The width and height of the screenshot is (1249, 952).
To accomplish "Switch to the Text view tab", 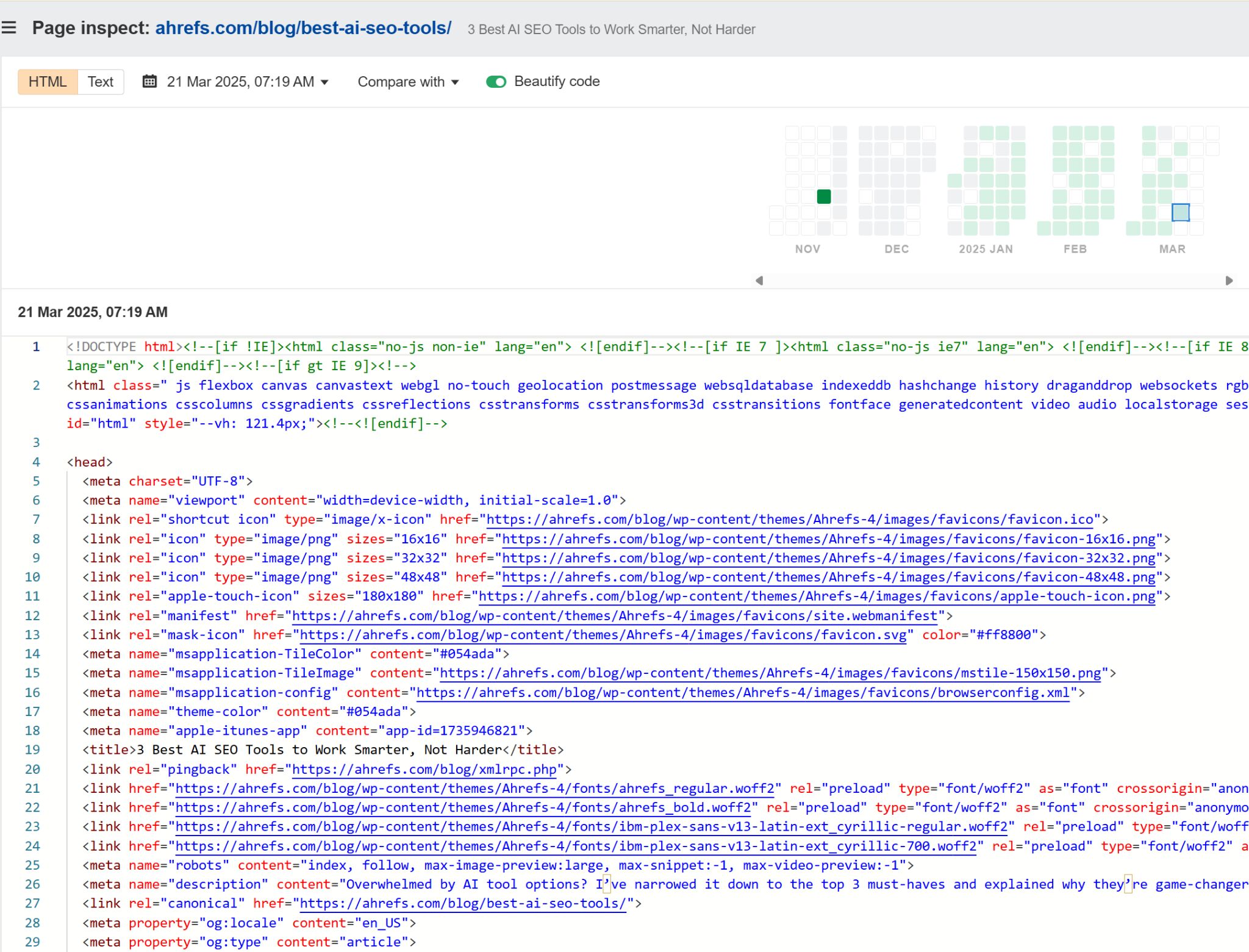I will pyautogui.click(x=101, y=82).
